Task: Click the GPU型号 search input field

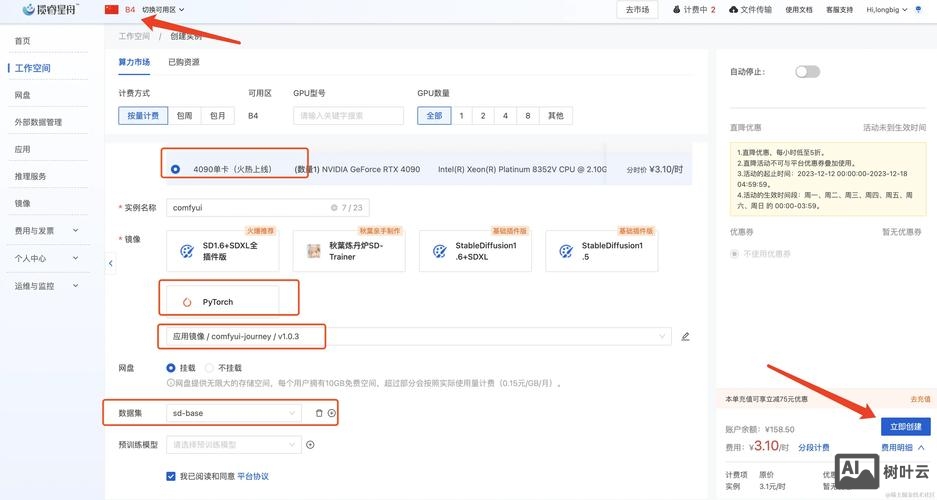Action: (x=348, y=116)
